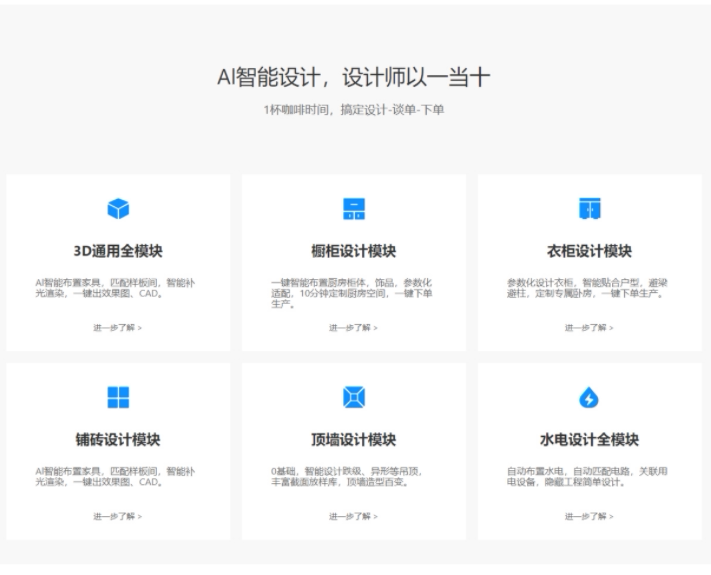Open 进一步了解 link under 橱柜设计模块
The image size is (711, 575).
(x=353, y=327)
